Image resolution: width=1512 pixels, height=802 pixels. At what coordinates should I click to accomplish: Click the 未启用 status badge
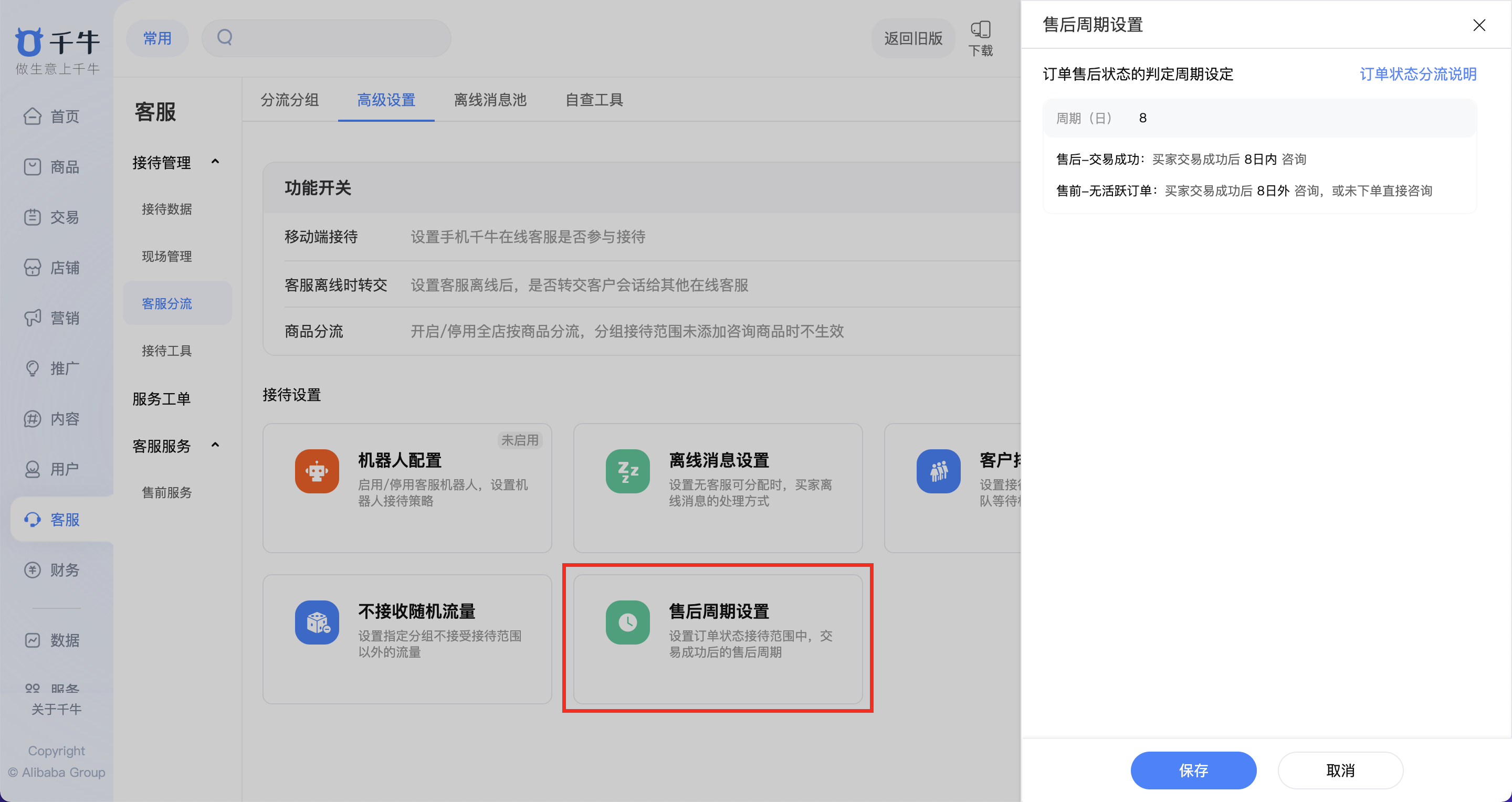click(x=520, y=440)
